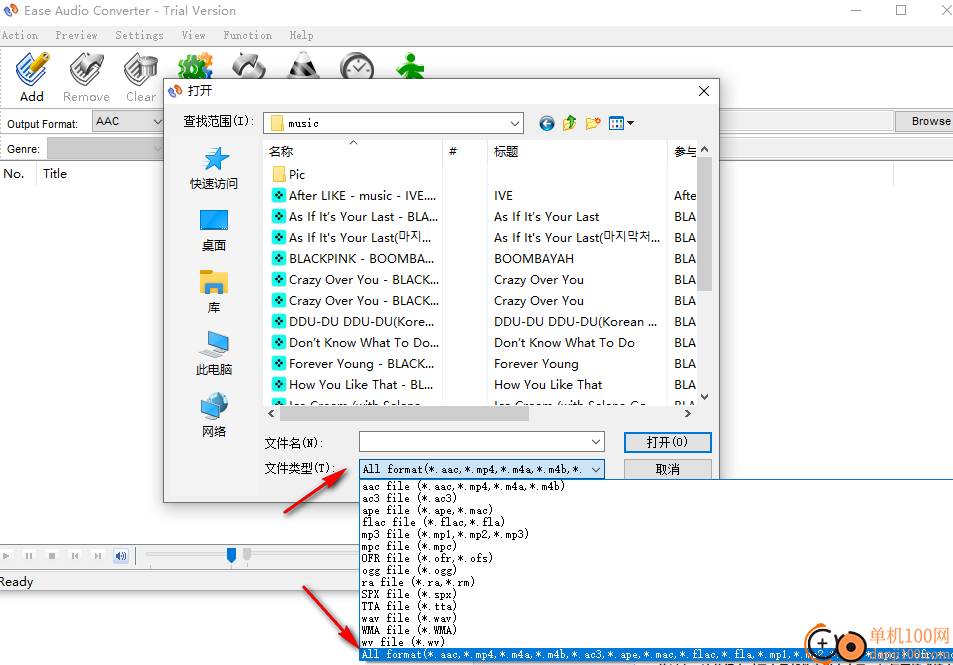
Task: Click the Clear list toolbar icon
Action: 140,77
